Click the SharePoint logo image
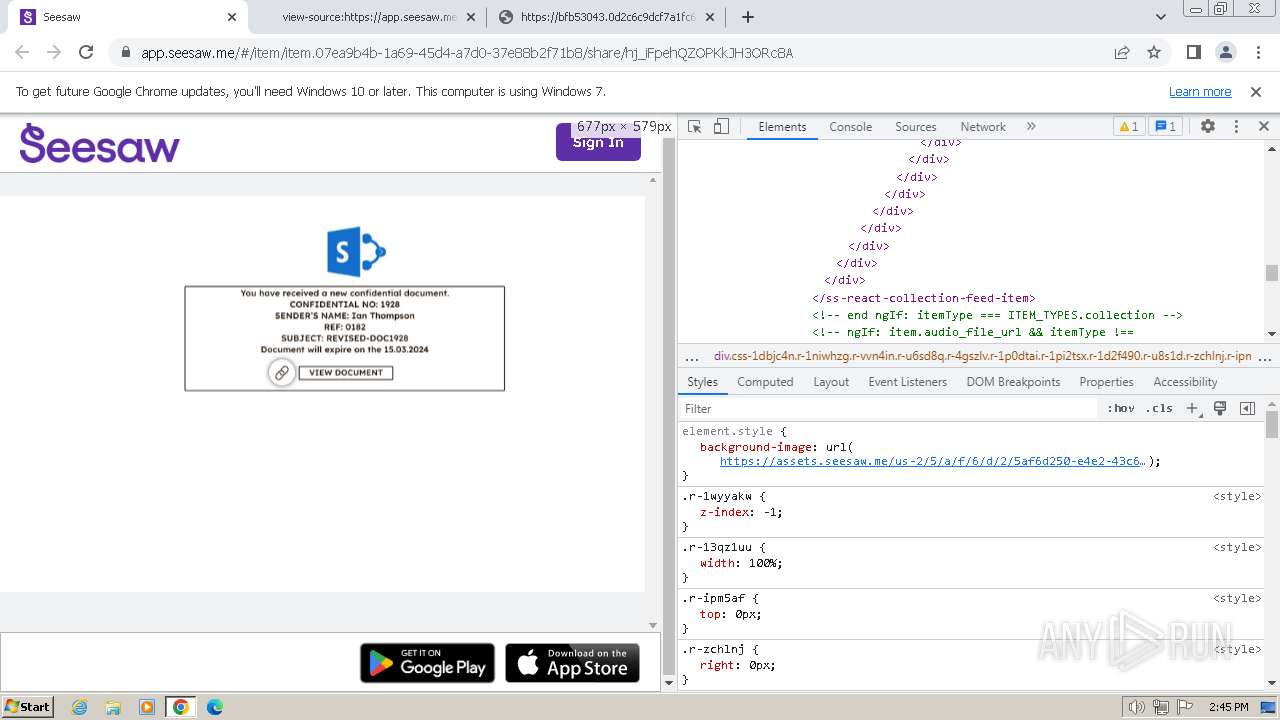1280x720 pixels. coord(356,252)
